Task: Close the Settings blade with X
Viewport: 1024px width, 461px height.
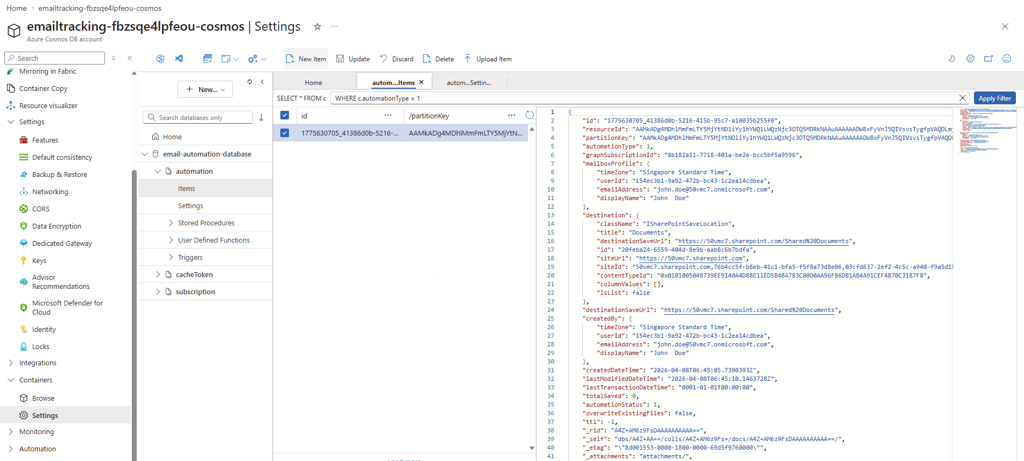Action: tap(1004, 25)
